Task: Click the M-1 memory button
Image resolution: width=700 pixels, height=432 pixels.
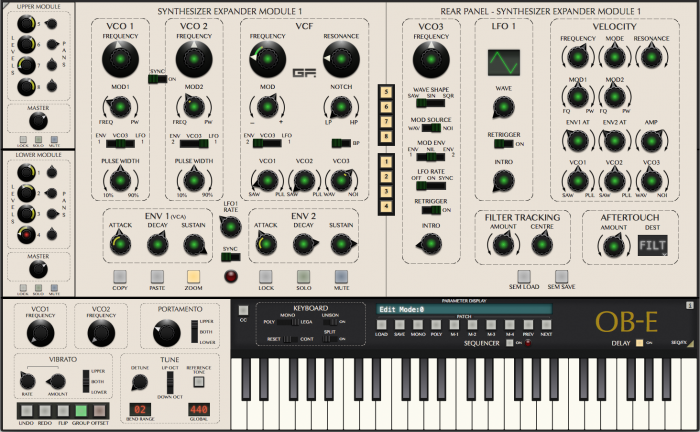Action: (x=454, y=324)
